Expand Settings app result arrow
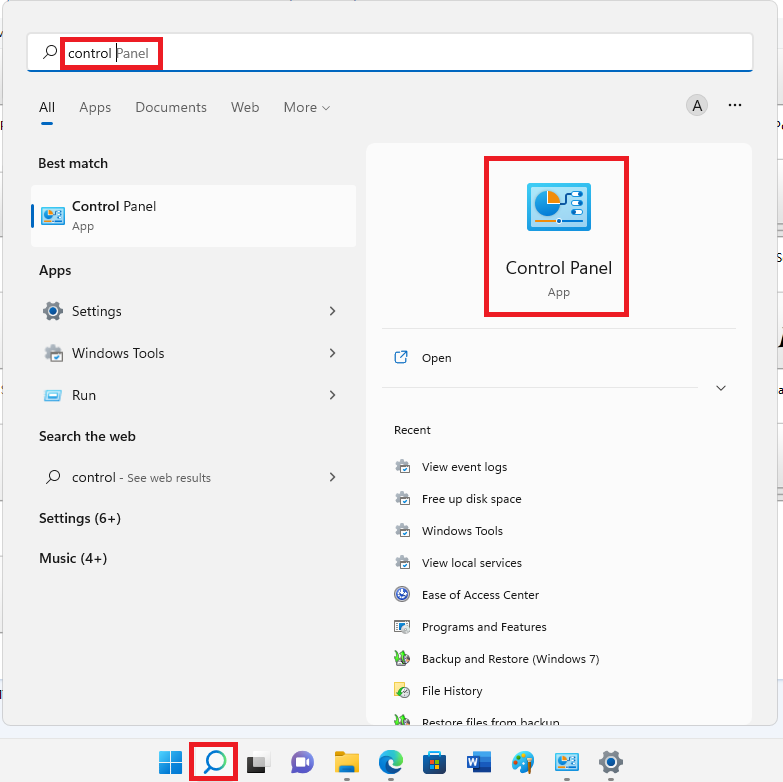The image size is (783, 782). click(333, 311)
